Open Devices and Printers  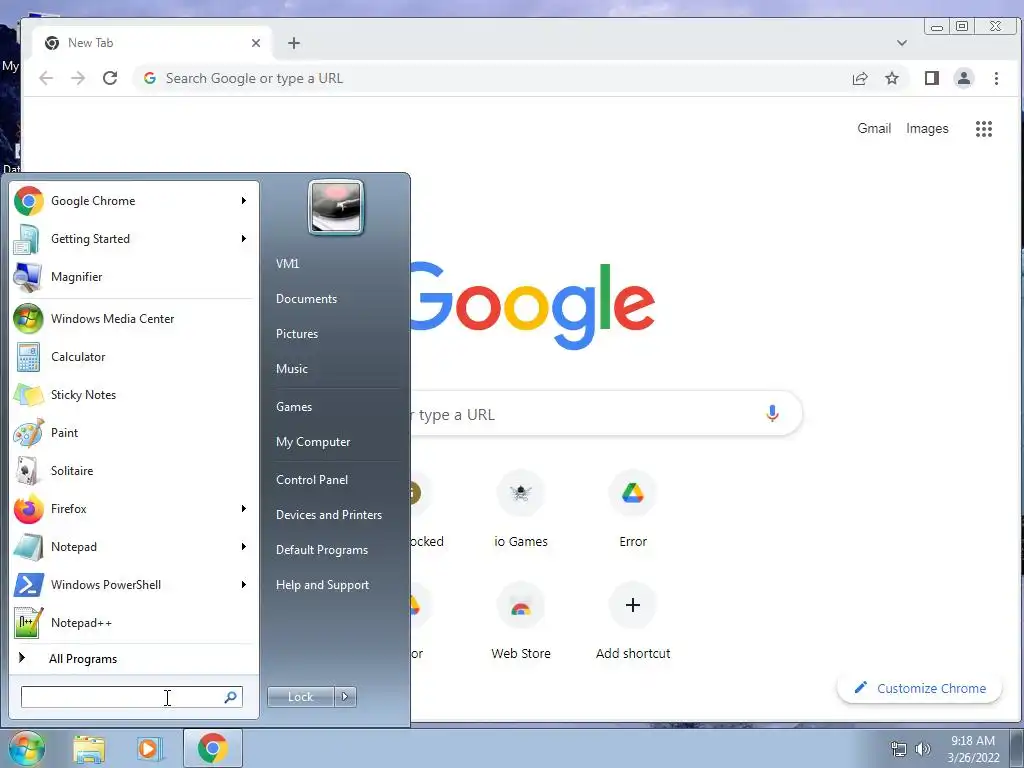click(328, 515)
